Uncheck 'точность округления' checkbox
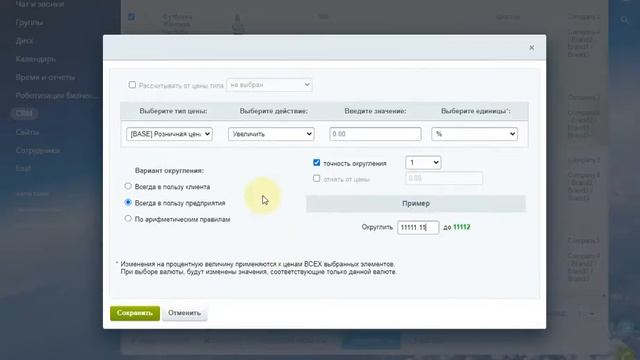 pyautogui.click(x=316, y=162)
